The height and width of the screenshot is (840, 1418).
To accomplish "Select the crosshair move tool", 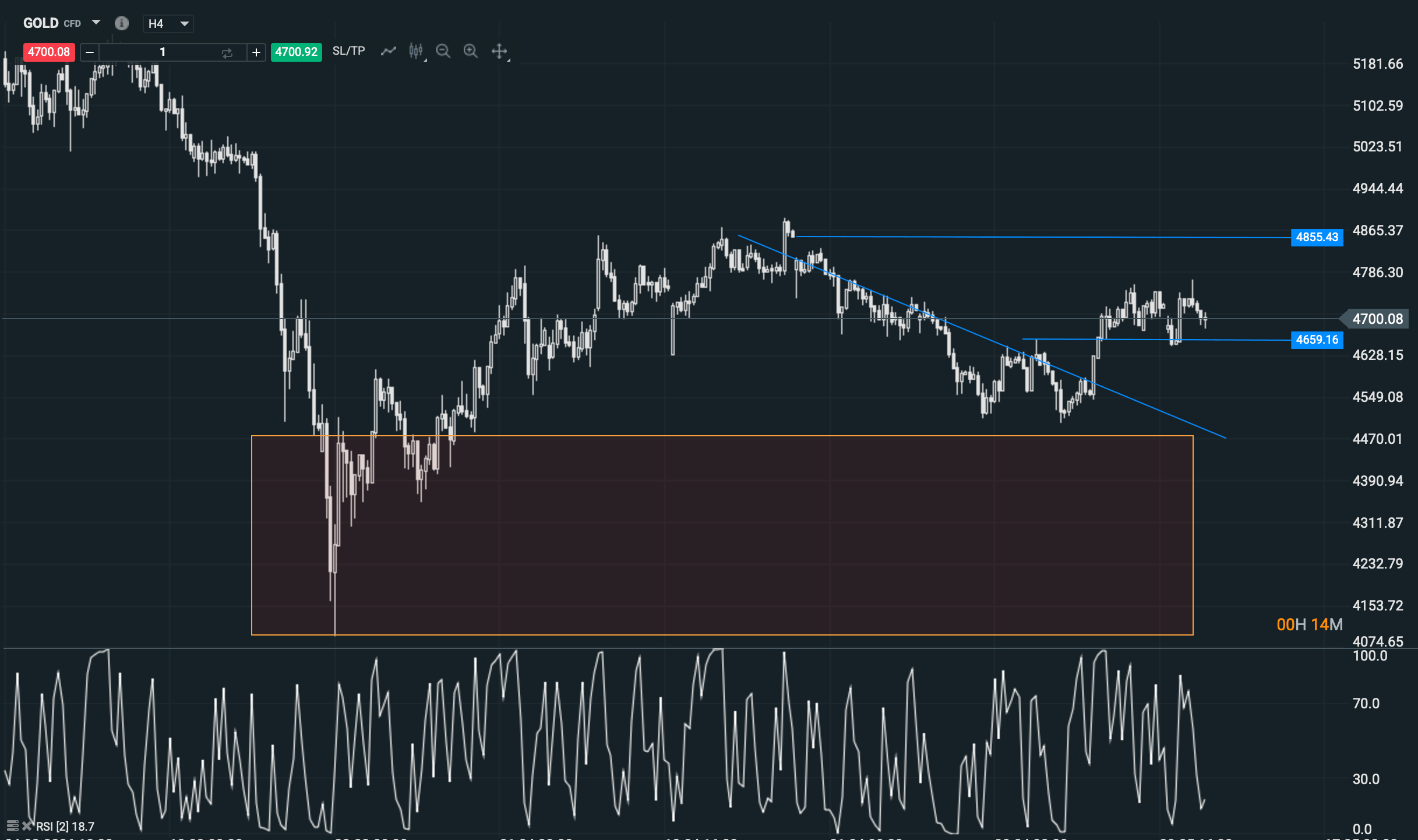I will (x=499, y=51).
